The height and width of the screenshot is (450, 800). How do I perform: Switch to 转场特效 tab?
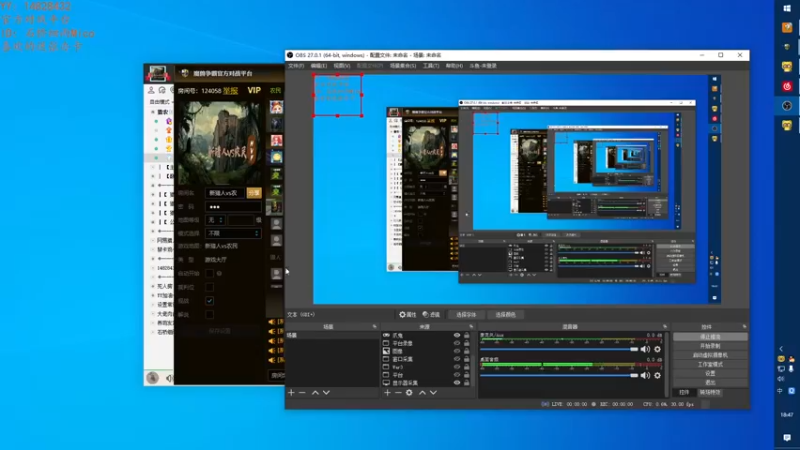pos(710,392)
